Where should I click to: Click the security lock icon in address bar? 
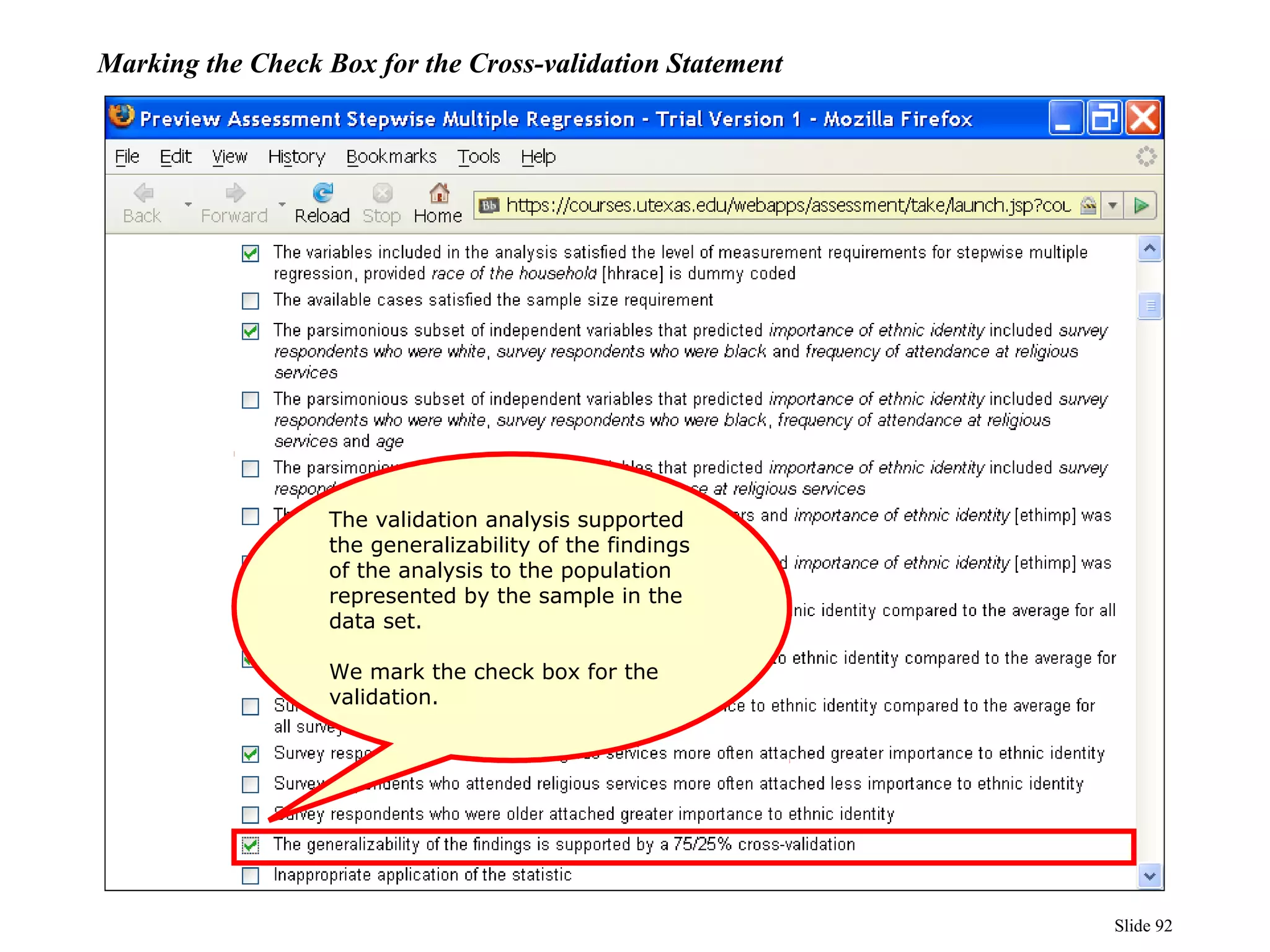tap(1088, 205)
